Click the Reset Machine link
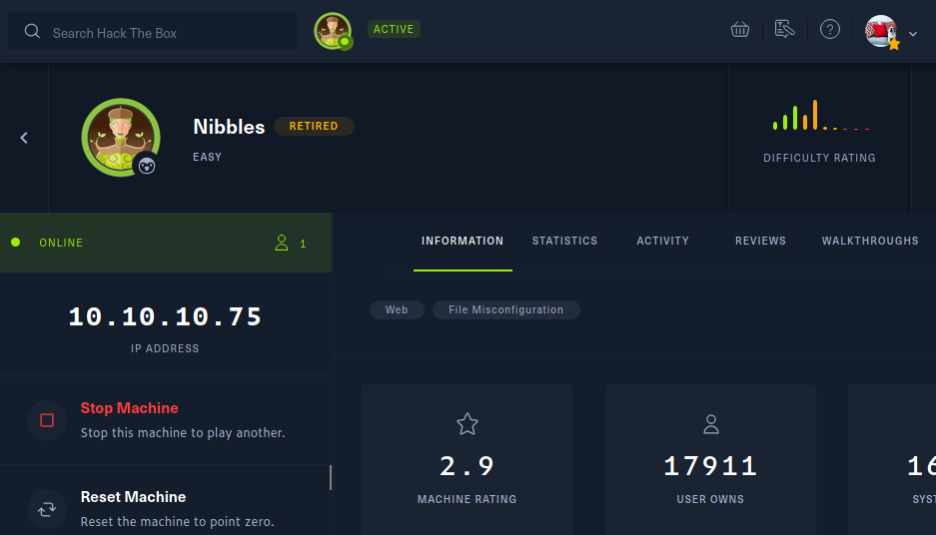 133,497
